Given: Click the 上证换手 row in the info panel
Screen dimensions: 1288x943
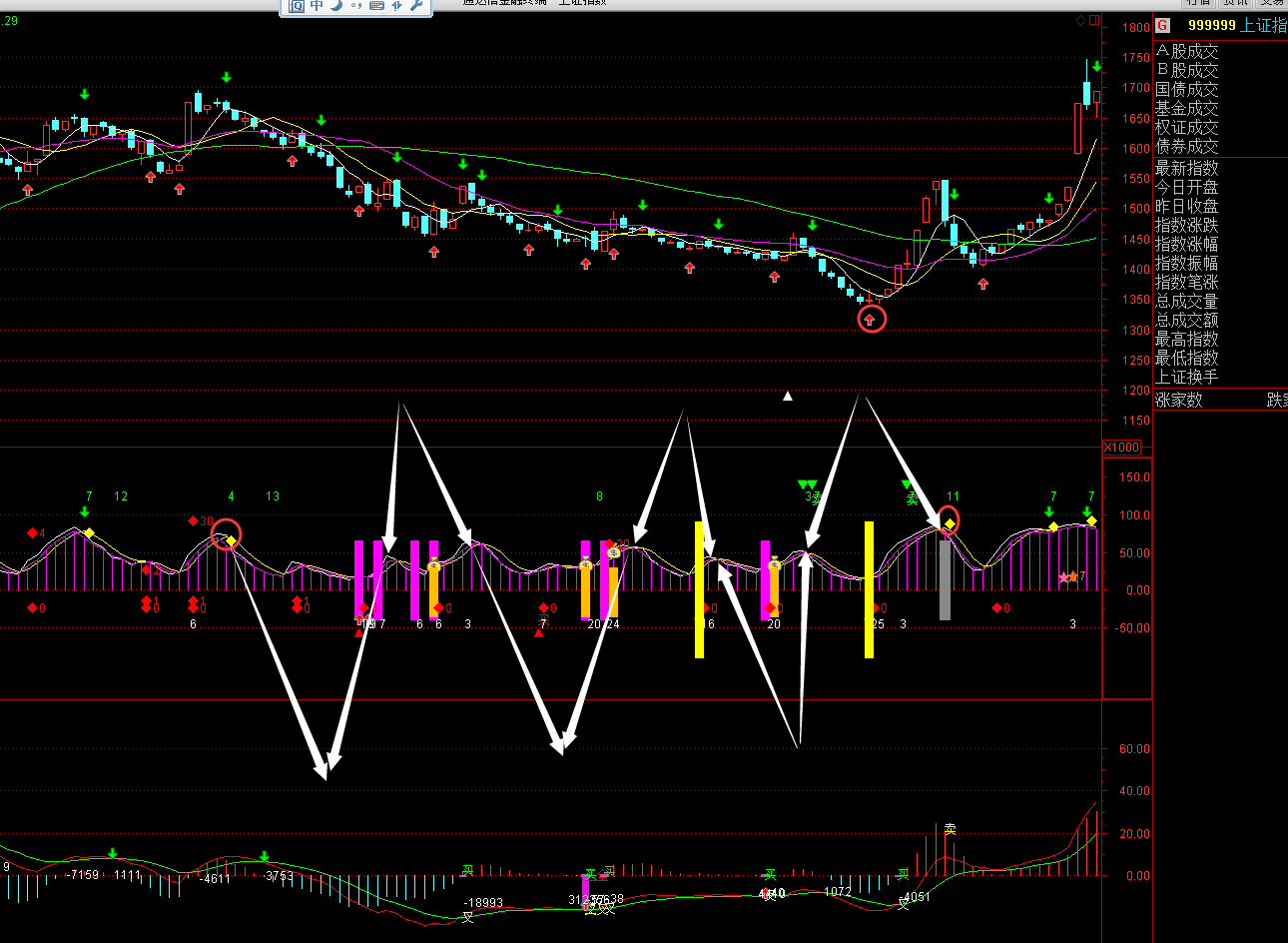Looking at the screenshot, I should [1187, 378].
